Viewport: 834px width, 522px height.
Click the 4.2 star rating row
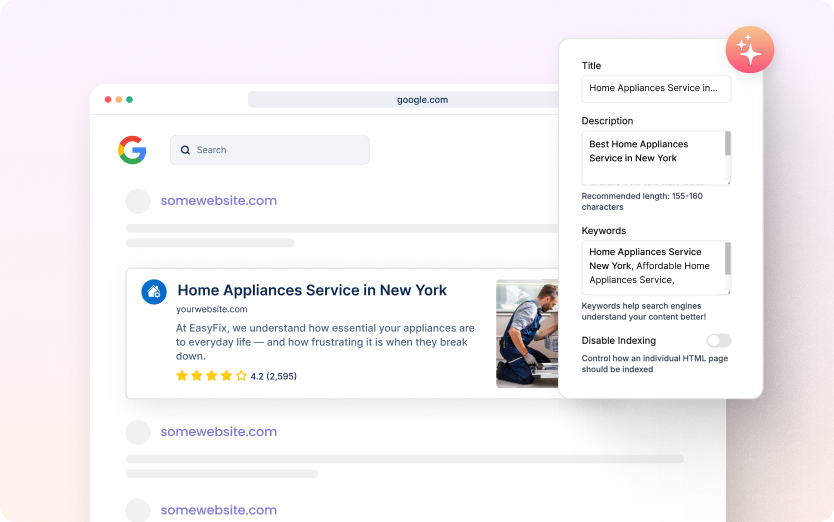[236, 376]
